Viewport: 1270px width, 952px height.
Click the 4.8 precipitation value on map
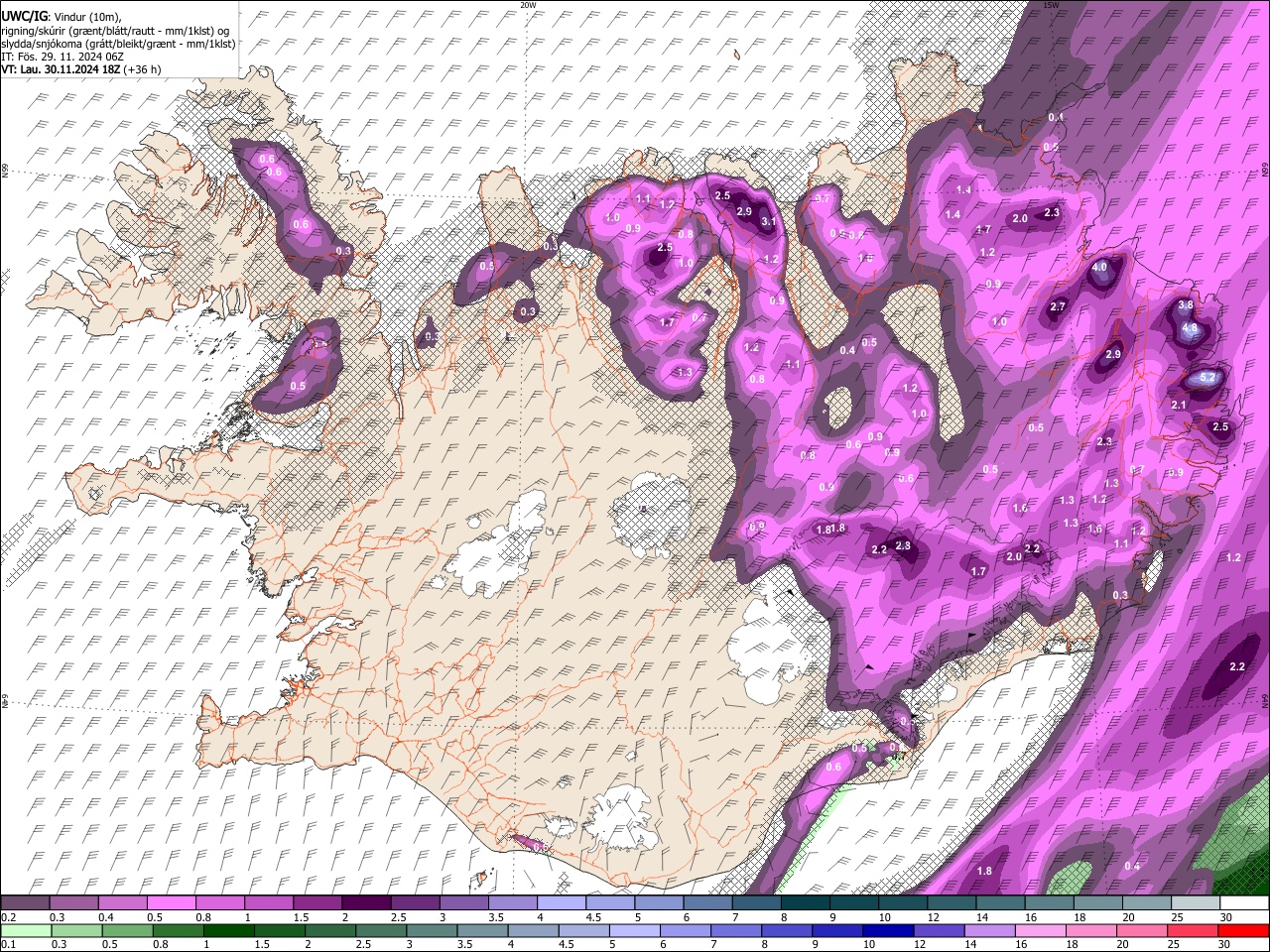tap(1190, 328)
